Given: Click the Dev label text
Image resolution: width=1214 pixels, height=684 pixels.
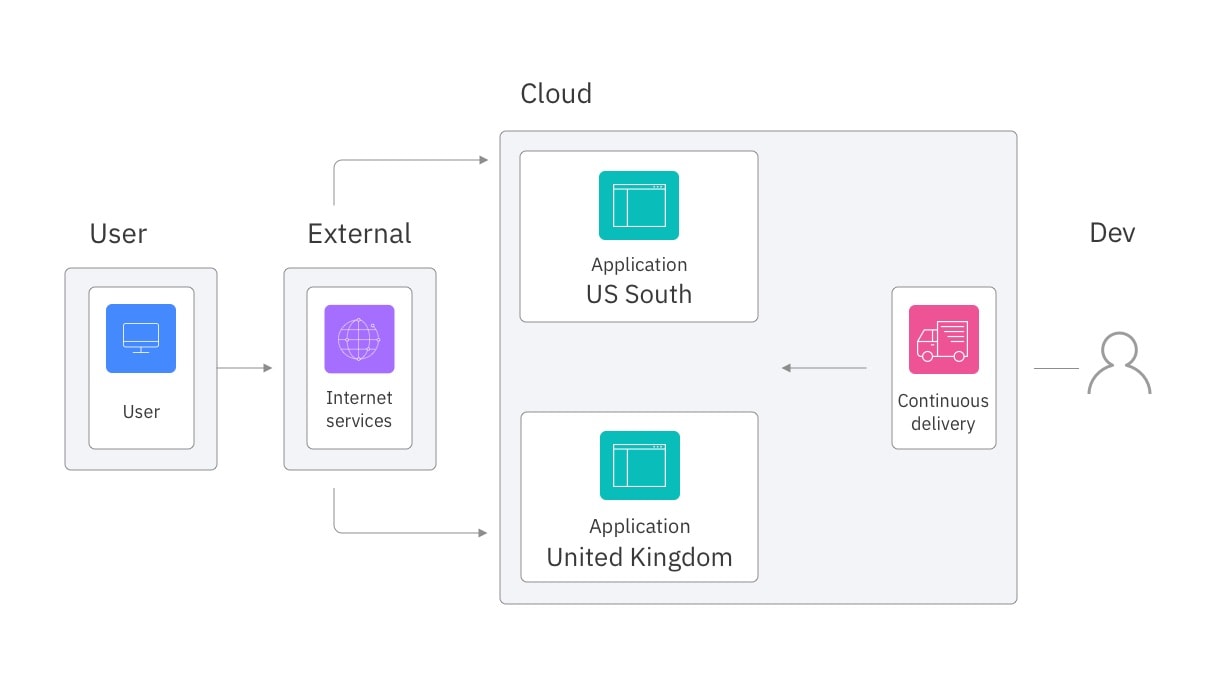Looking at the screenshot, I should pyautogui.click(x=1112, y=233).
